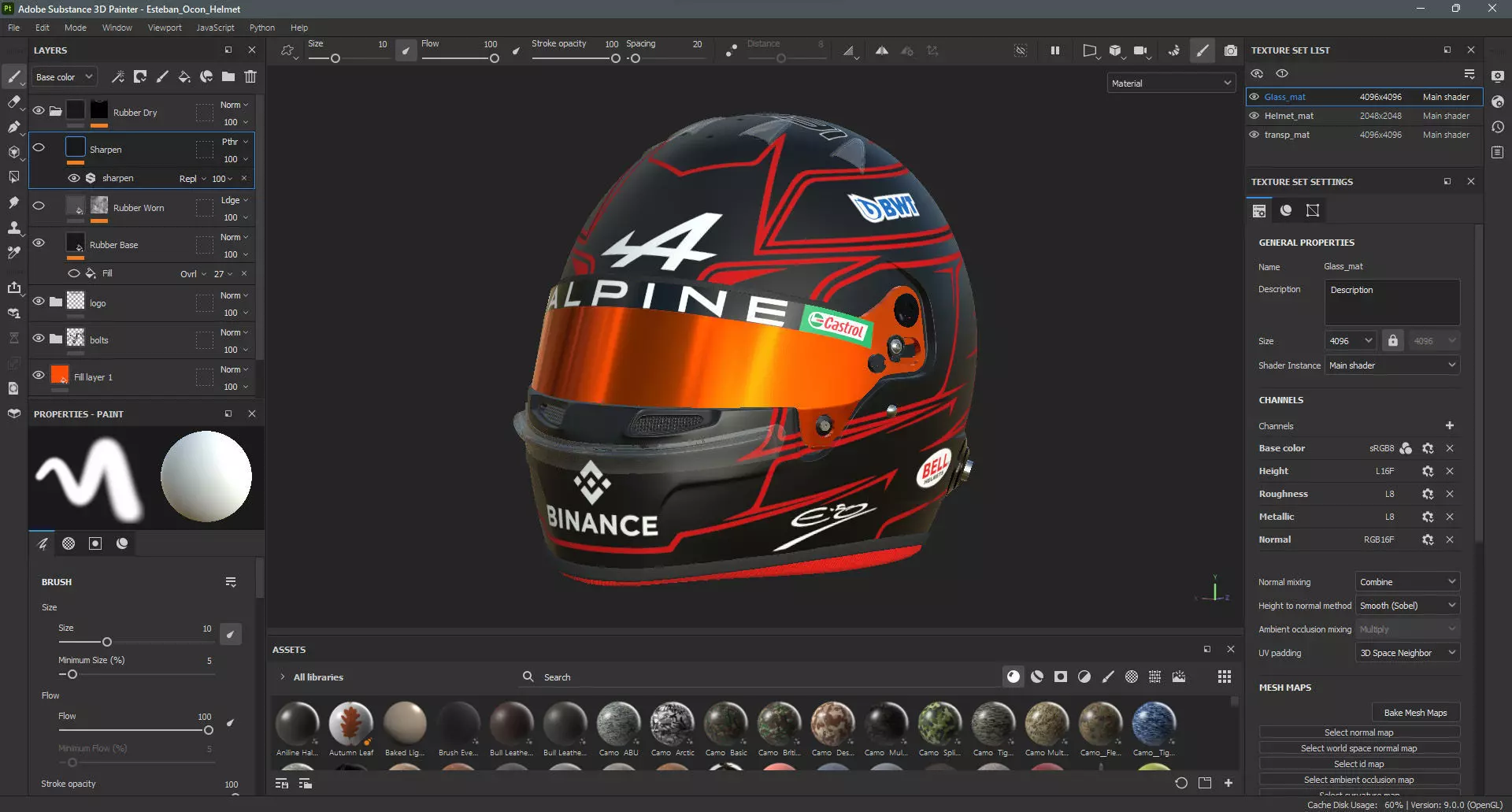Image resolution: width=1512 pixels, height=812 pixels.
Task: Filter assets by textures
Action: click(x=1155, y=677)
